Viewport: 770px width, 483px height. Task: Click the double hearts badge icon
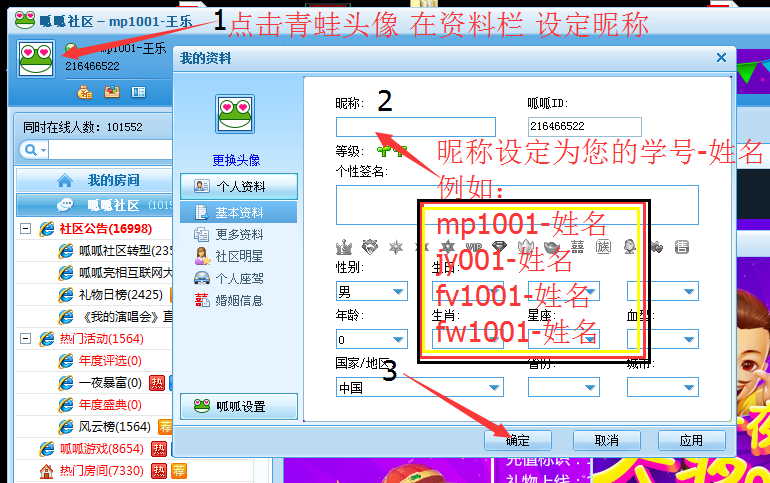point(656,246)
